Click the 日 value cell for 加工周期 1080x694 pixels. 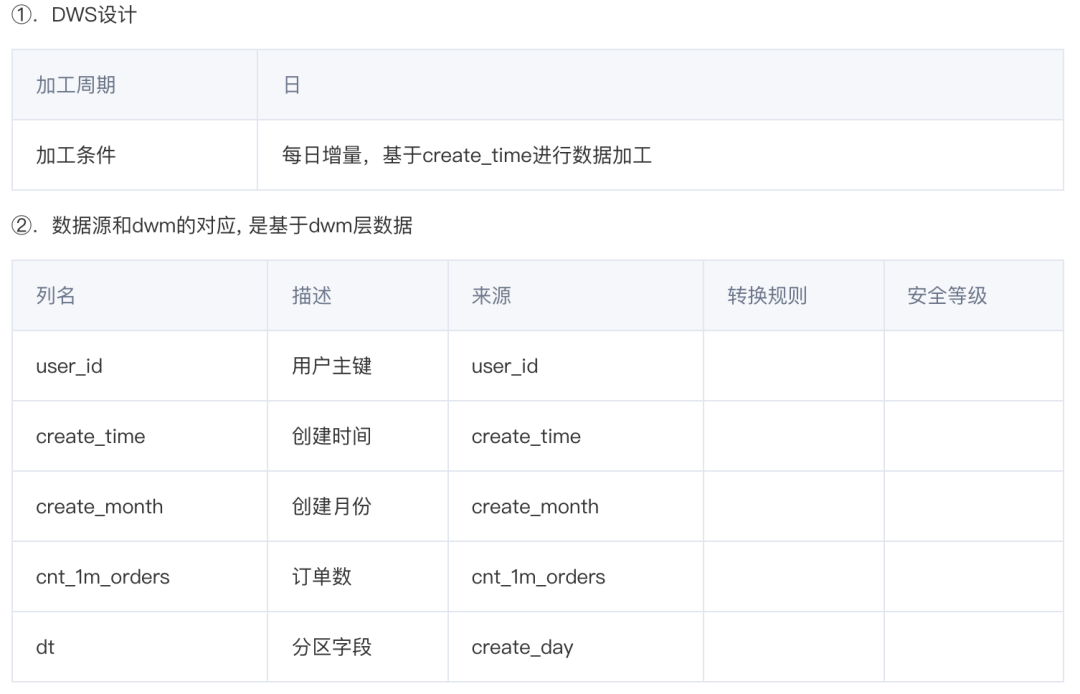coord(292,85)
